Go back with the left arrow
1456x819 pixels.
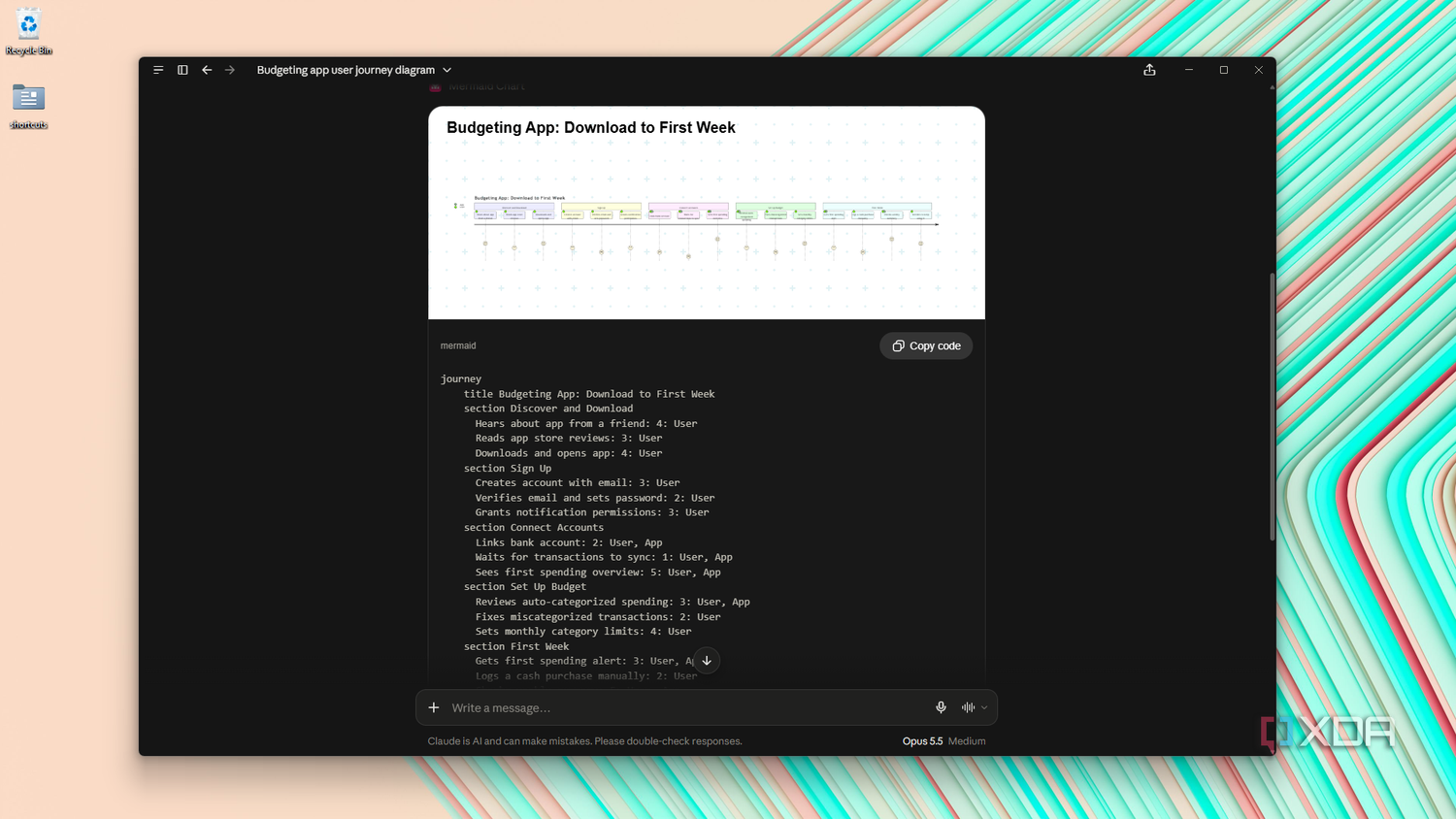pos(207,70)
